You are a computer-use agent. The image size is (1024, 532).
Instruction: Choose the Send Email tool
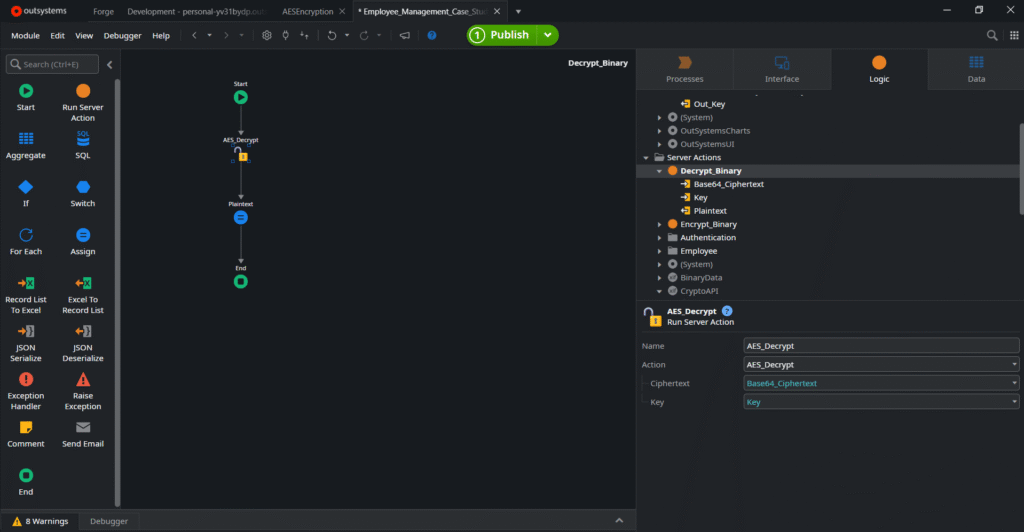(x=83, y=434)
